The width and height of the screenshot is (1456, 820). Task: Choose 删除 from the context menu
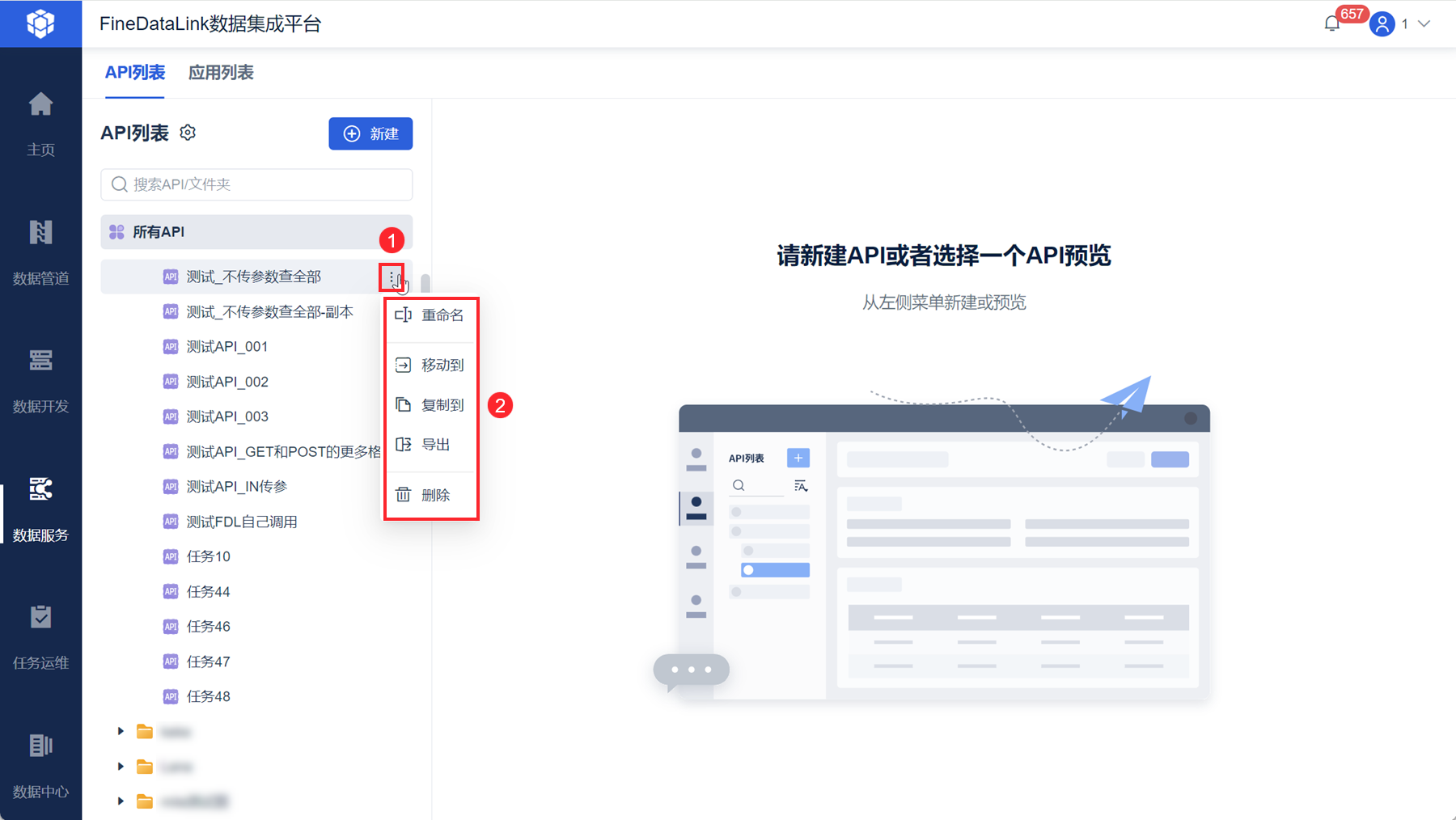coord(431,494)
